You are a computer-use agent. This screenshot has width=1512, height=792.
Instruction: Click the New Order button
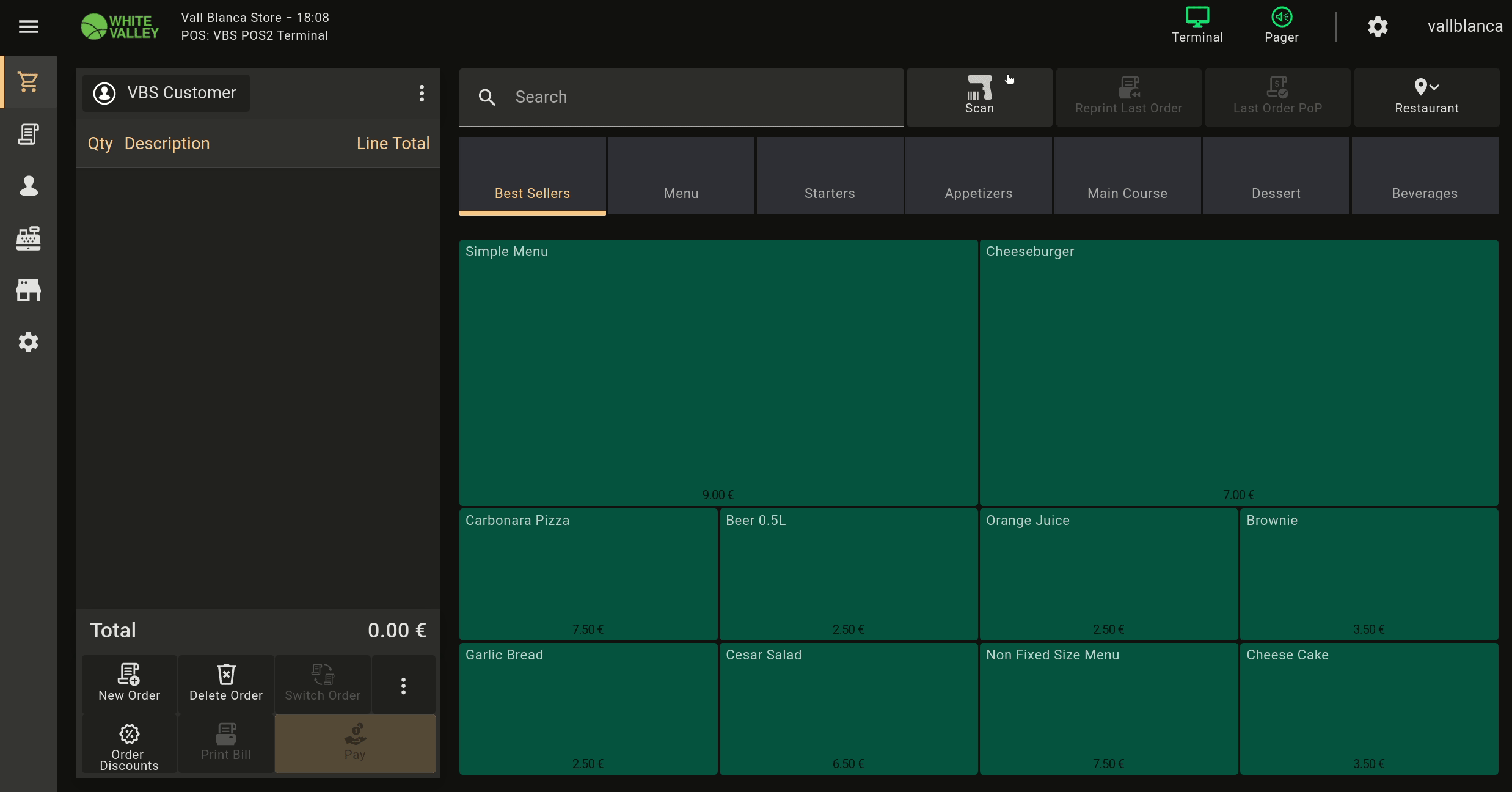point(129,683)
